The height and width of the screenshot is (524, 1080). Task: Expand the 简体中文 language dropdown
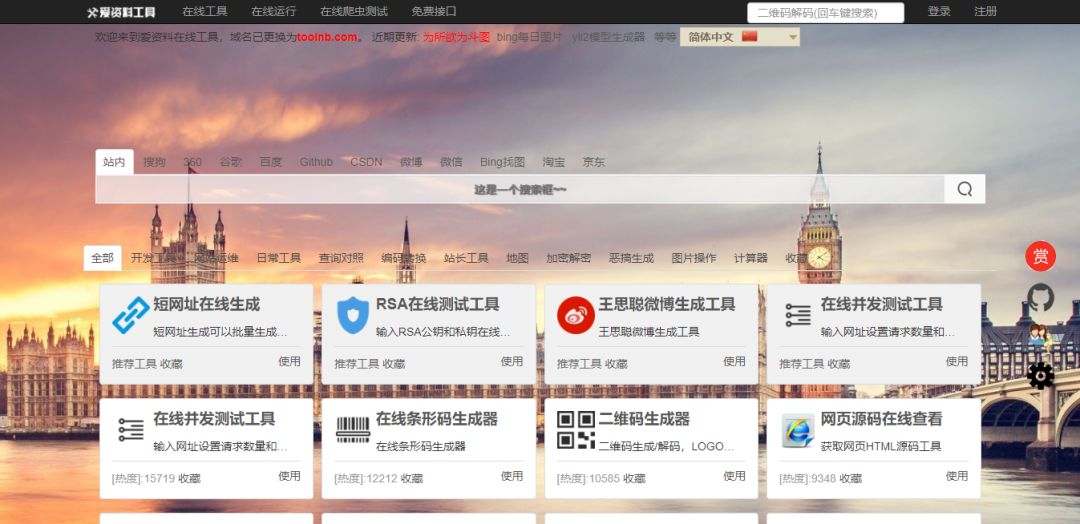(740, 37)
